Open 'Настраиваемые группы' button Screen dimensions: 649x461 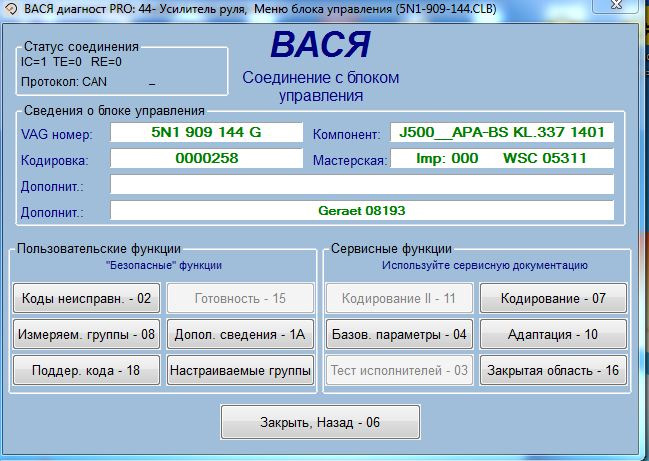tap(240, 370)
